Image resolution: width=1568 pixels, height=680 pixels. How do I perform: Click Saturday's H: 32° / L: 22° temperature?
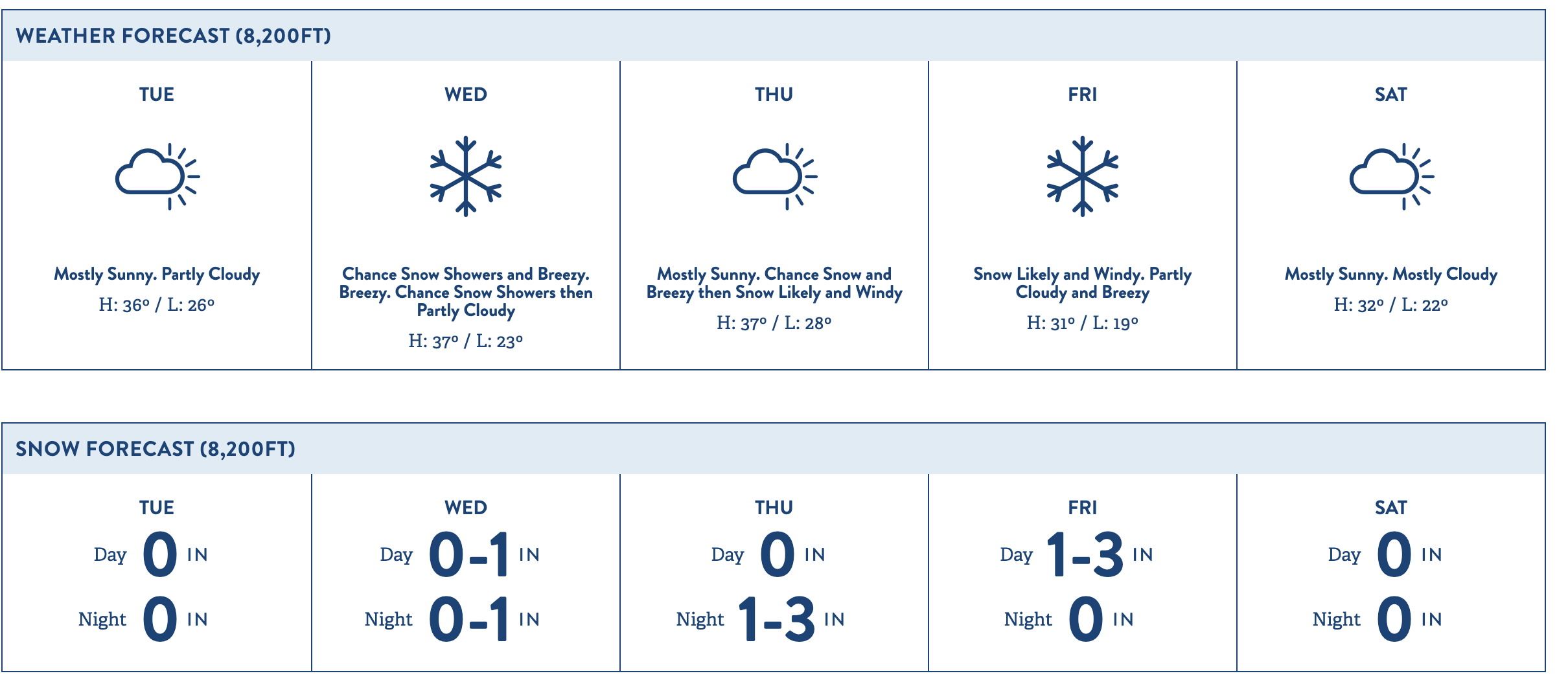[1391, 304]
